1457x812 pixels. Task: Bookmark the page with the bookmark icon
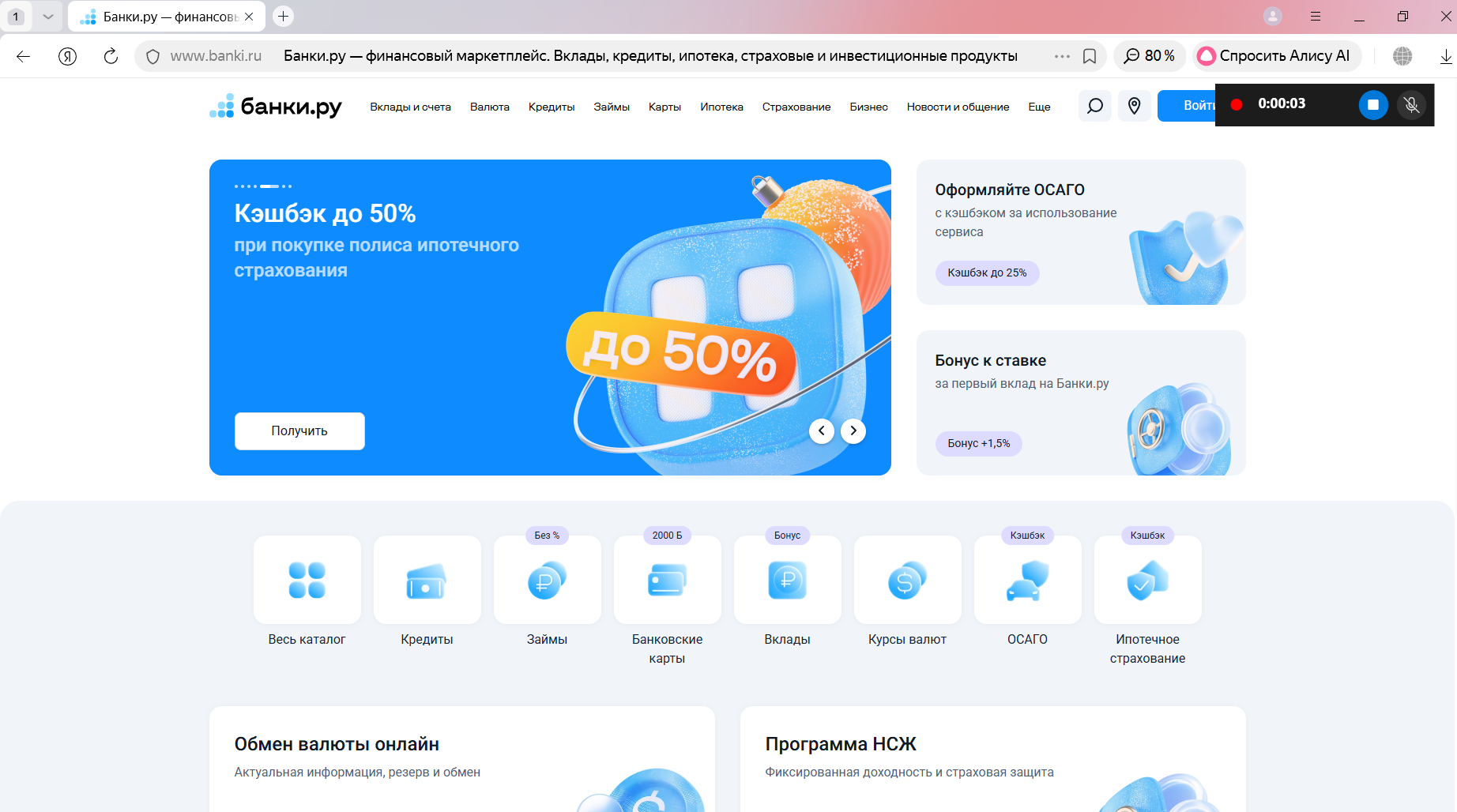coord(1090,56)
